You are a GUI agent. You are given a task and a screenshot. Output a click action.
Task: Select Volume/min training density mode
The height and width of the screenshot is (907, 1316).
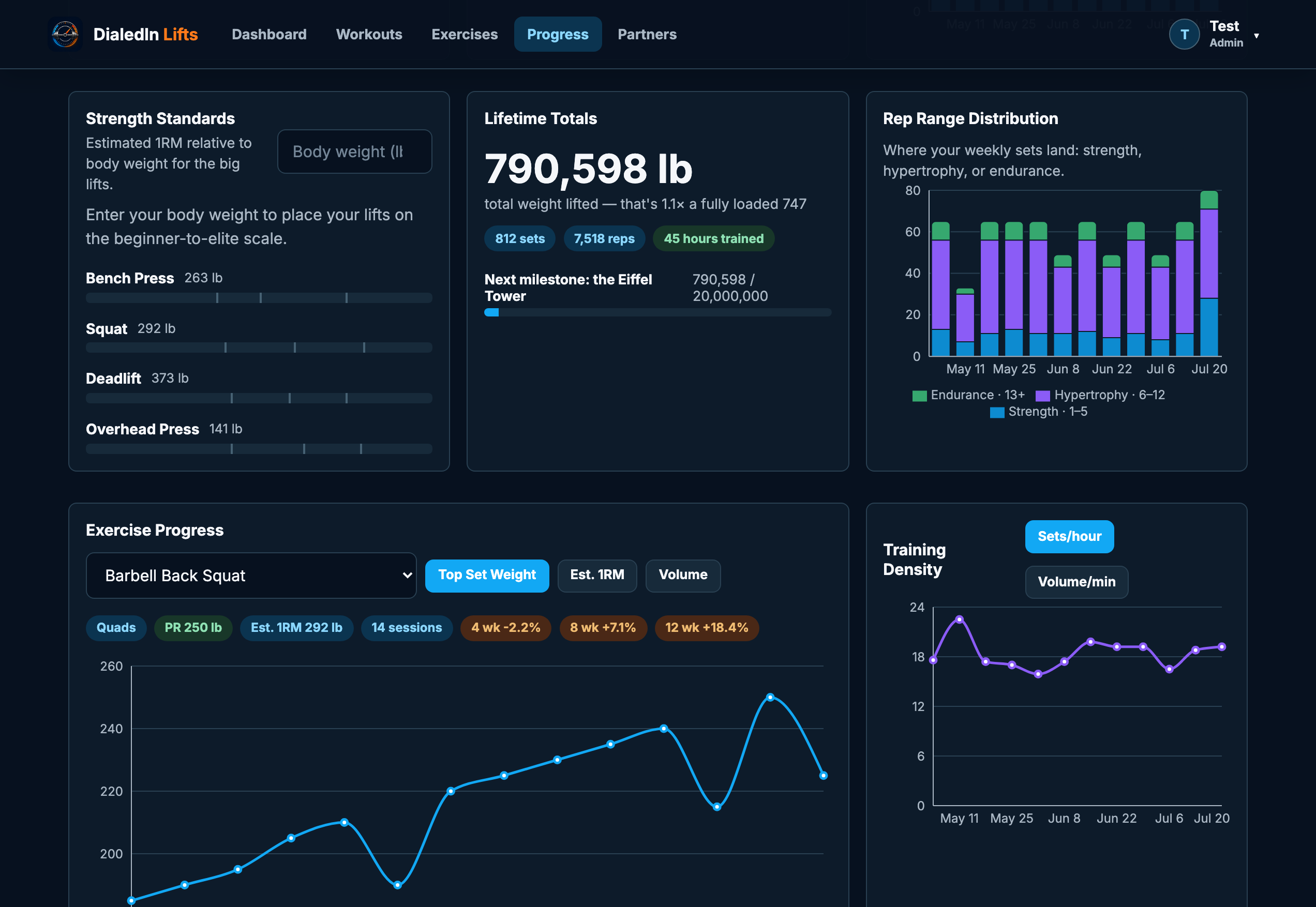1076,581
